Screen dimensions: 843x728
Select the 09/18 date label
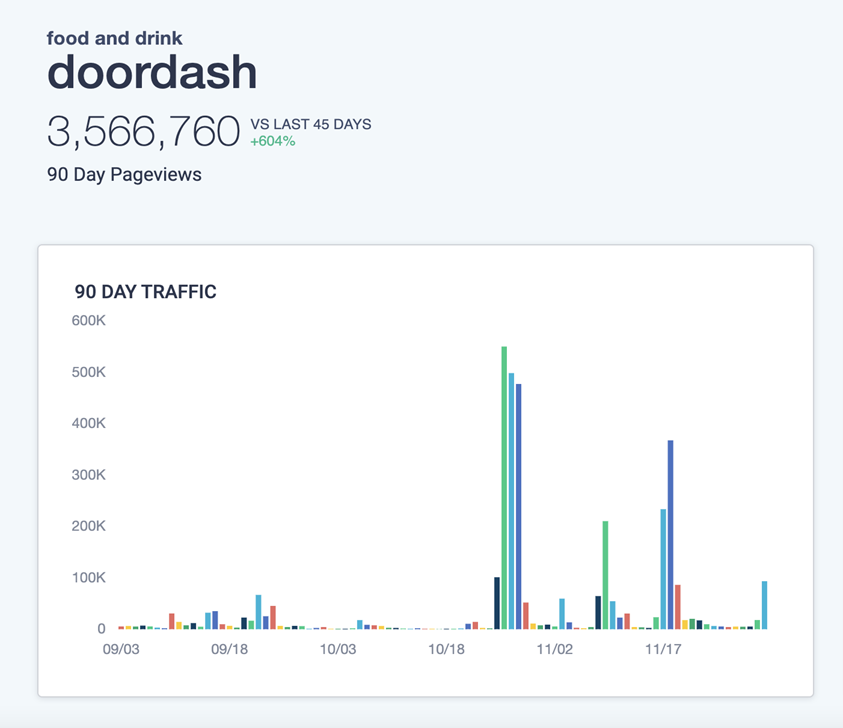229,649
